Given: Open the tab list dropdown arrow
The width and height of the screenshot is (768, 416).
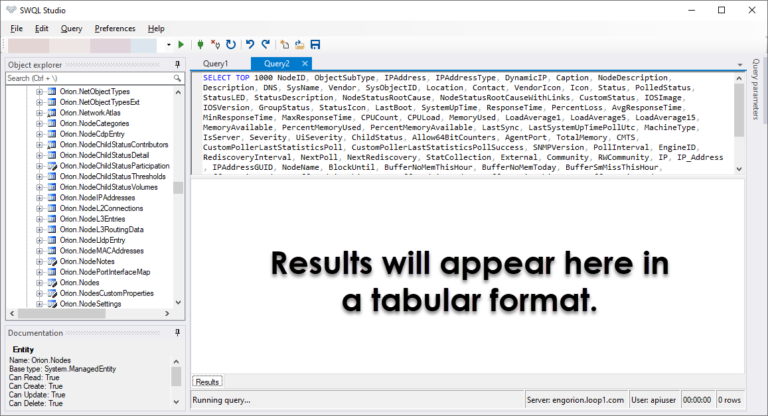Looking at the screenshot, I should tap(740, 65).
